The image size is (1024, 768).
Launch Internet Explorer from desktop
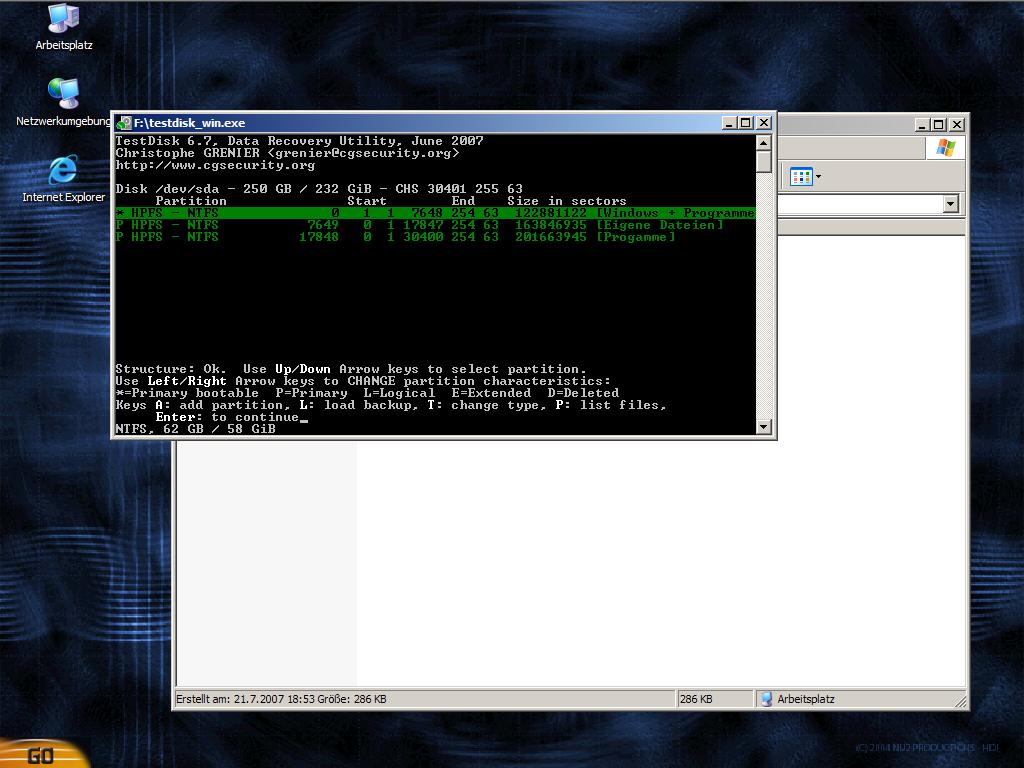(x=63, y=179)
